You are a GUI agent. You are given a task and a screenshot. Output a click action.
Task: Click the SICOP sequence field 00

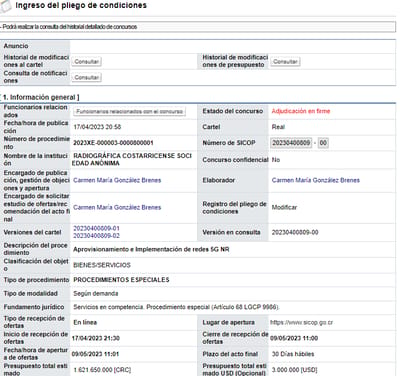[323, 143]
